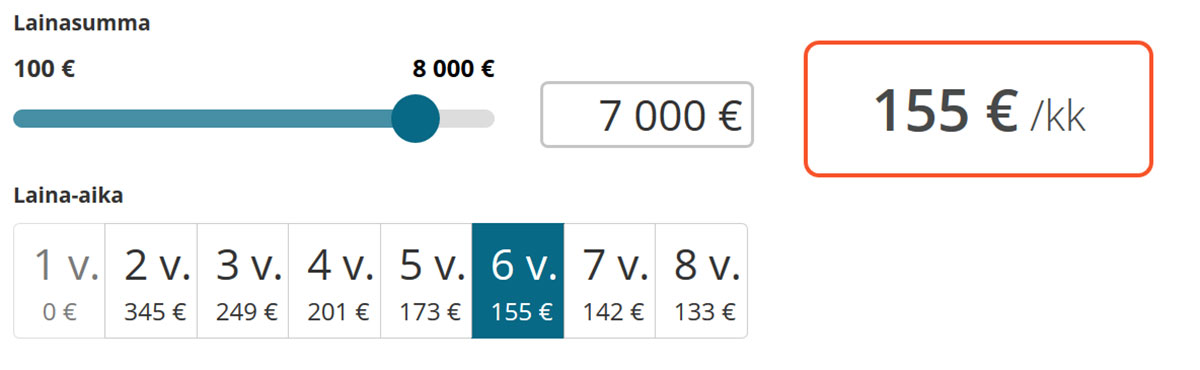Select the 2 v. loan term
Image resolution: width=1200 pixels, height=370 pixels.
[151, 281]
